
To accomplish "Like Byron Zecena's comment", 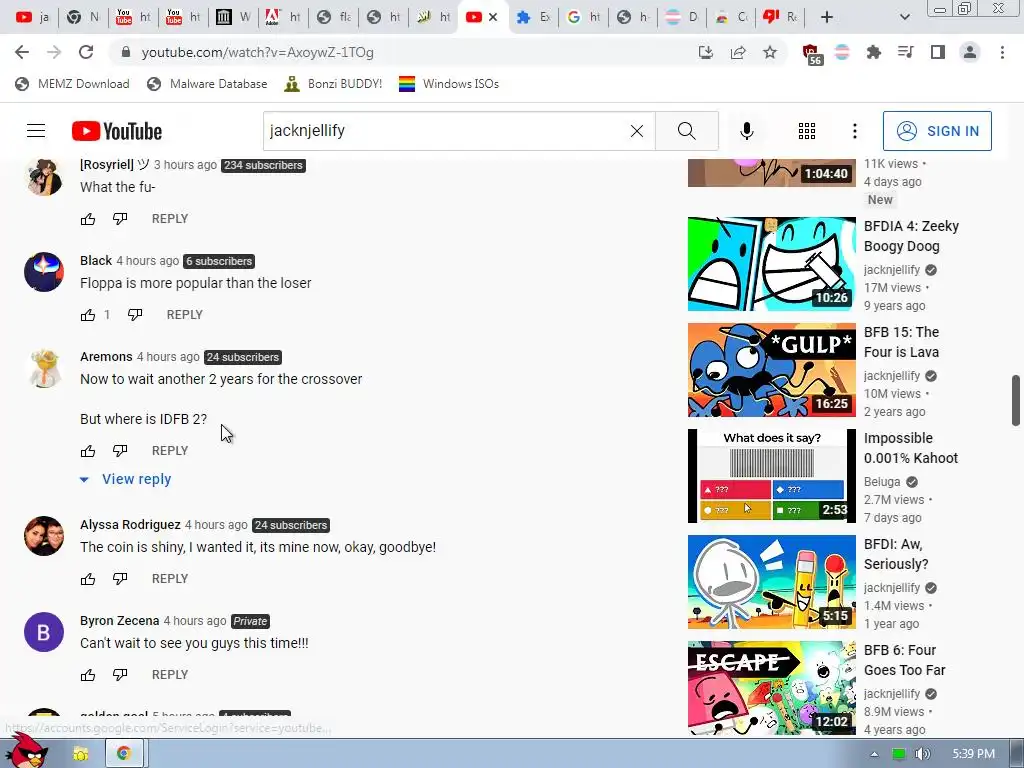I will (88, 675).
